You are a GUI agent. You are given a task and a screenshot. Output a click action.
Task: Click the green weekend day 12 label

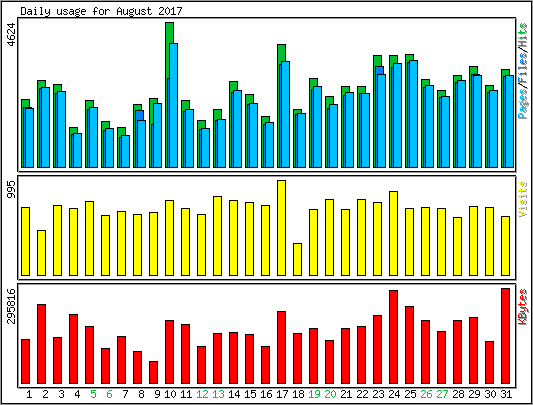point(202,394)
